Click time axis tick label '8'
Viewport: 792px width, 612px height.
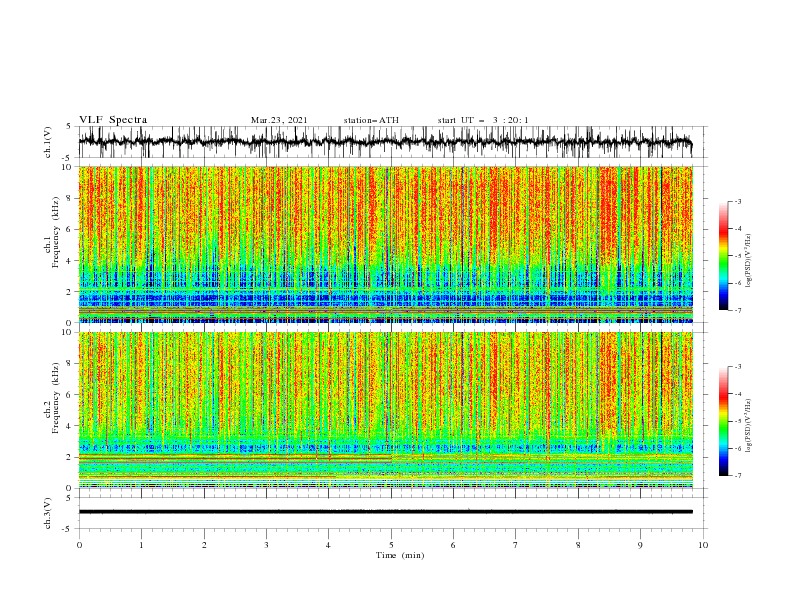tap(578, 545)
